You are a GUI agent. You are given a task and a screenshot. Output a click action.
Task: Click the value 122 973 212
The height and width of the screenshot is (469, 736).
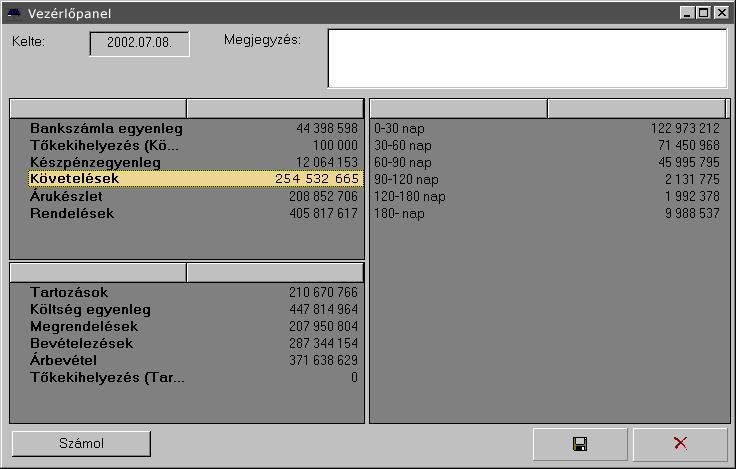tap(685, 128)
